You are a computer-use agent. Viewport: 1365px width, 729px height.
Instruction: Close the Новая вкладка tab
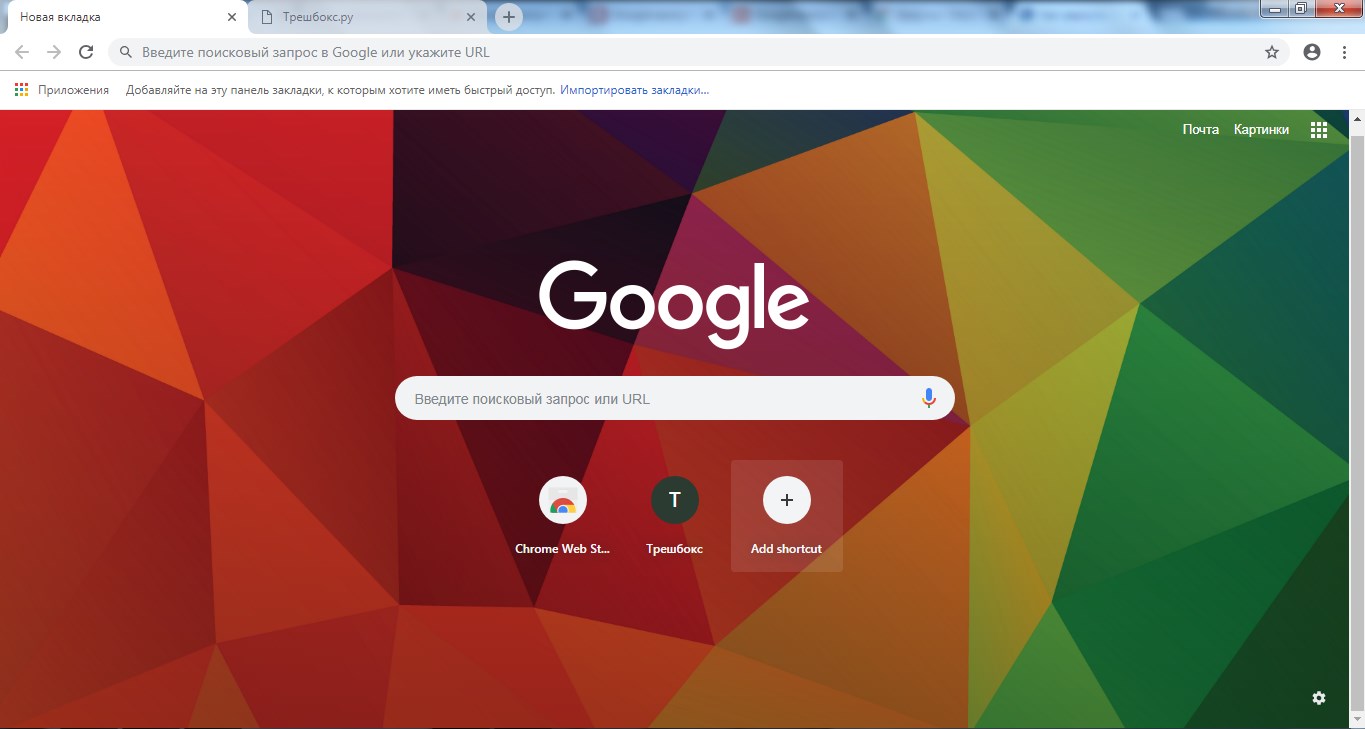[x=232, y=17]
